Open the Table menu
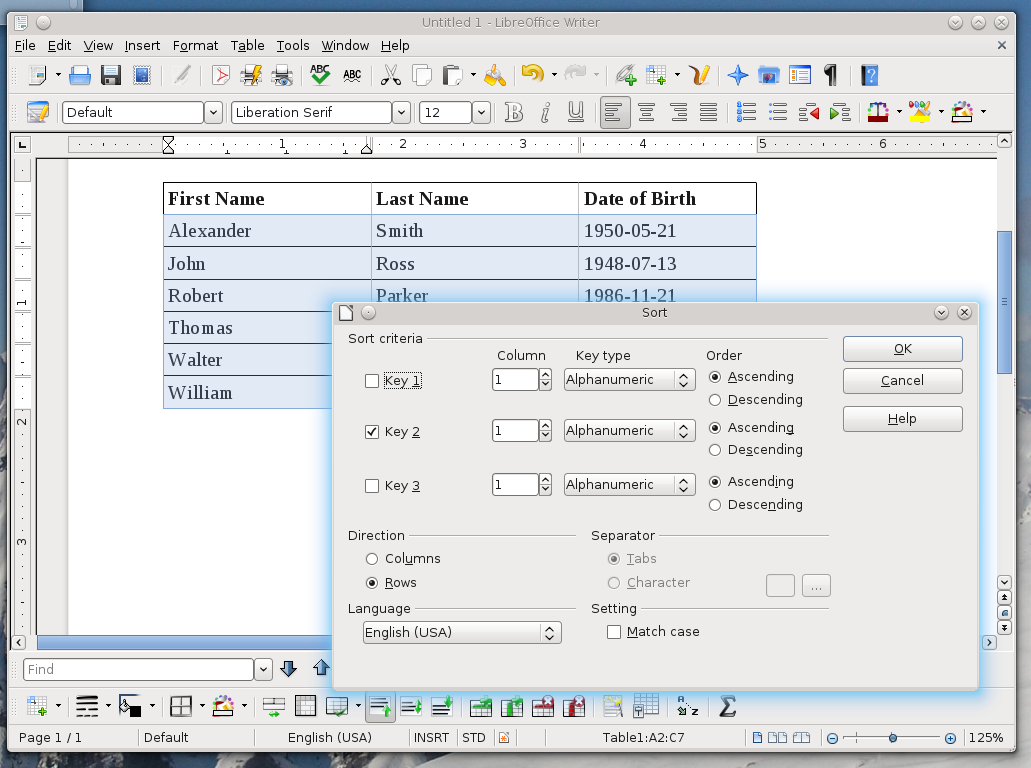The height and width of the screenshot is (768, 1031). (247, 45)
